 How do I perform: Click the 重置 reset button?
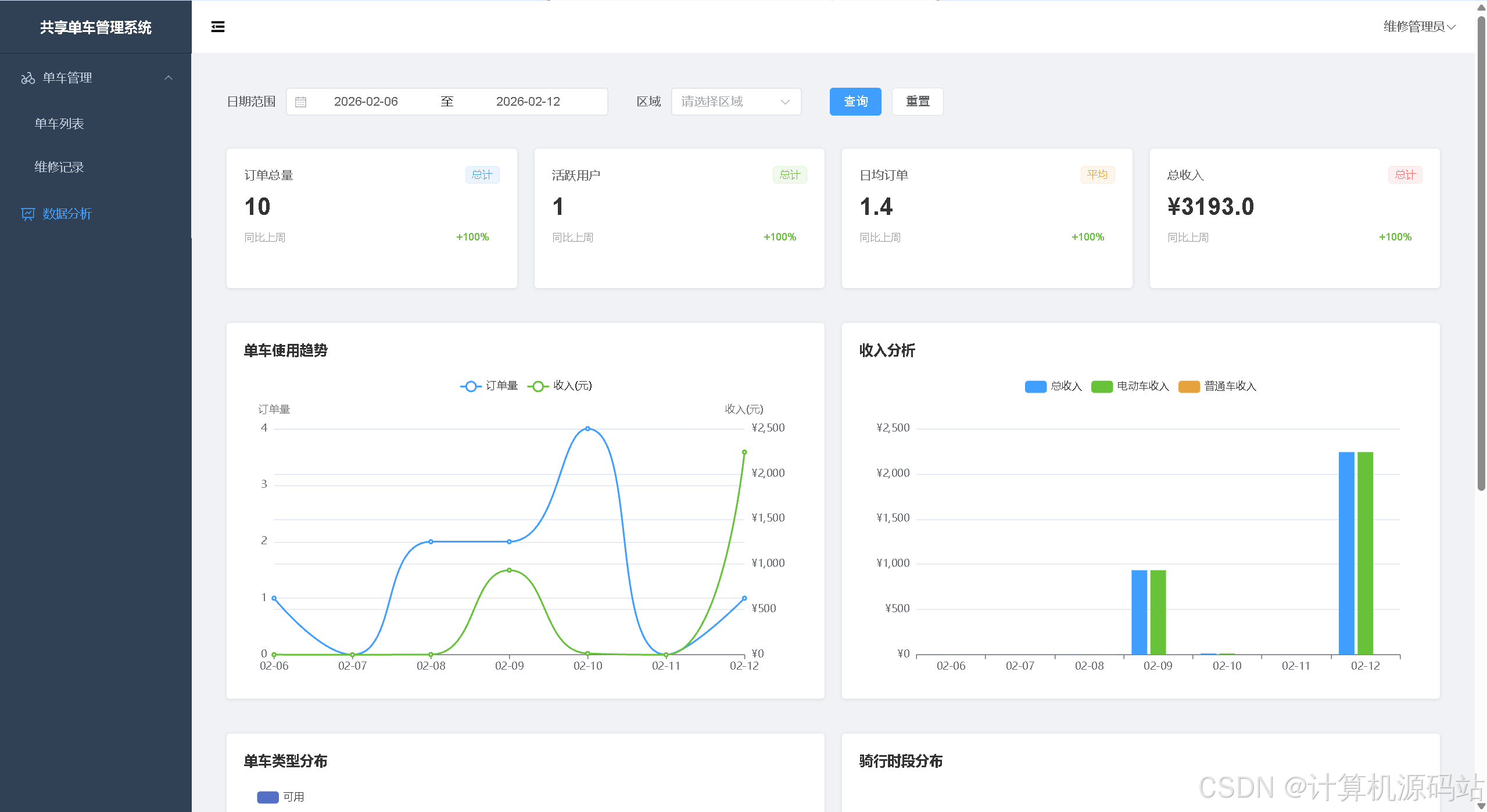click(x=917, y=102)
